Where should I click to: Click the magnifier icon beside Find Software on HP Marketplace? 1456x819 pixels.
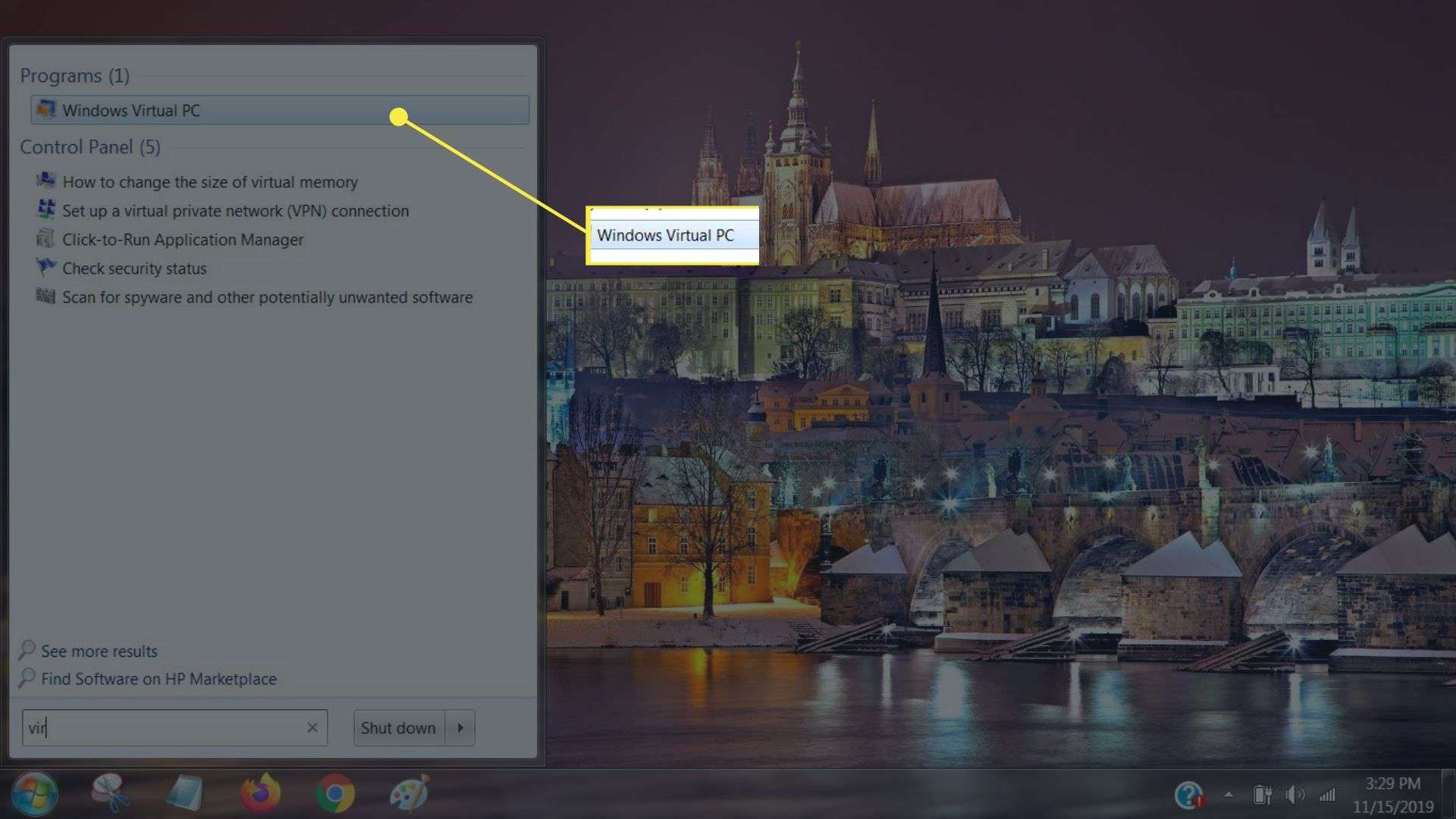click(x=27, y=678)
